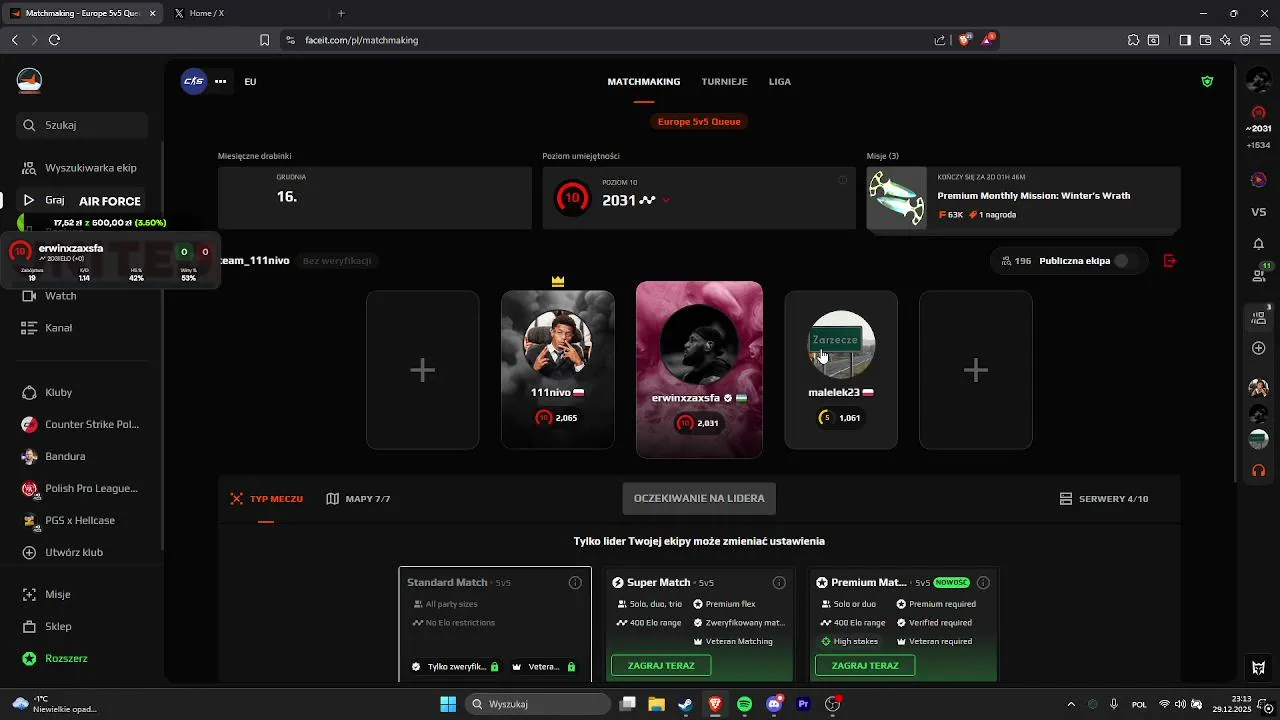Open Counter Strike Pol... club

[82, 424]
